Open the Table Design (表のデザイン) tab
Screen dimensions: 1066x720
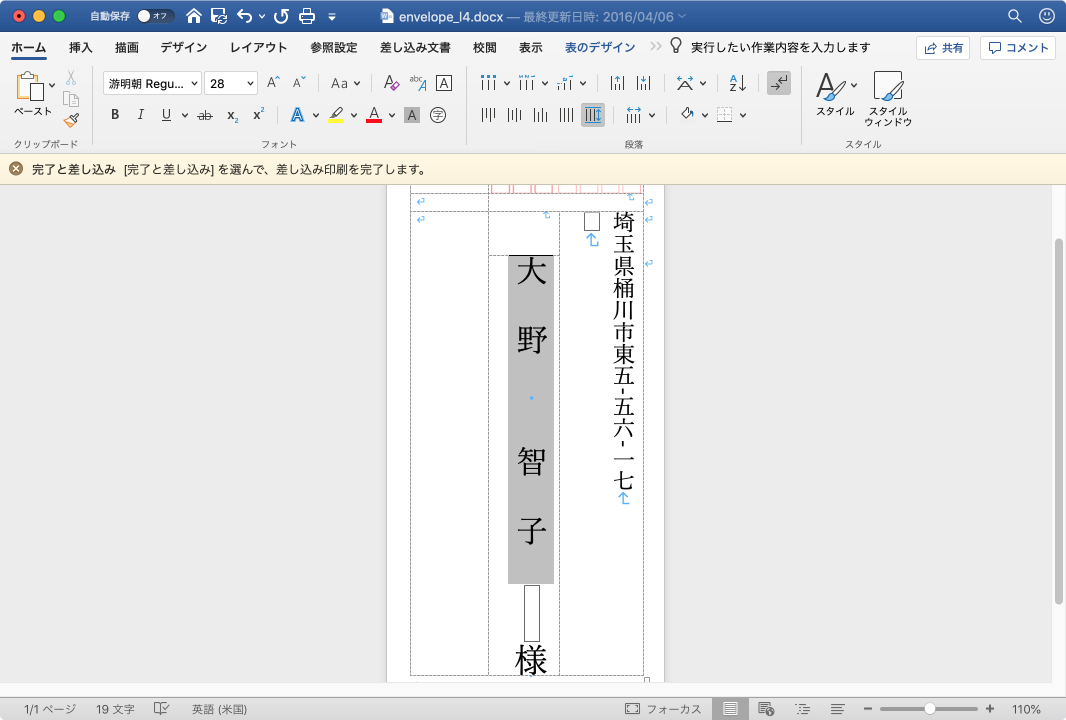click(600, 48)
